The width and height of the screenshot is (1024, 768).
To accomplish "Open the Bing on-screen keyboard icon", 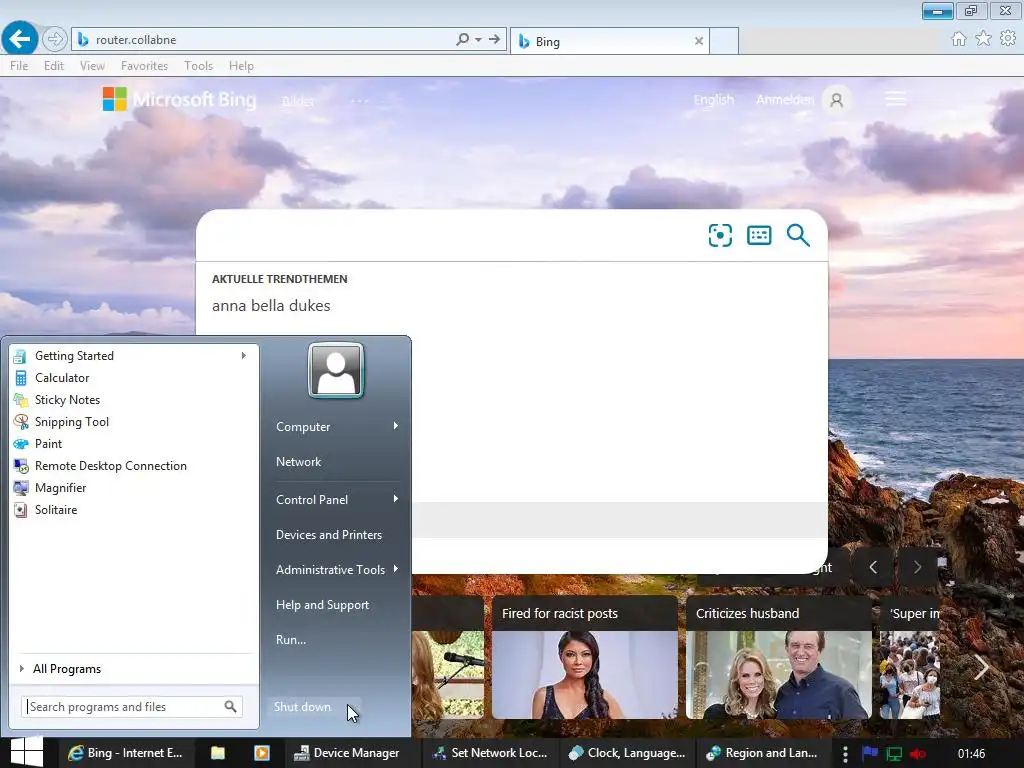I will (x=759, y=235).
